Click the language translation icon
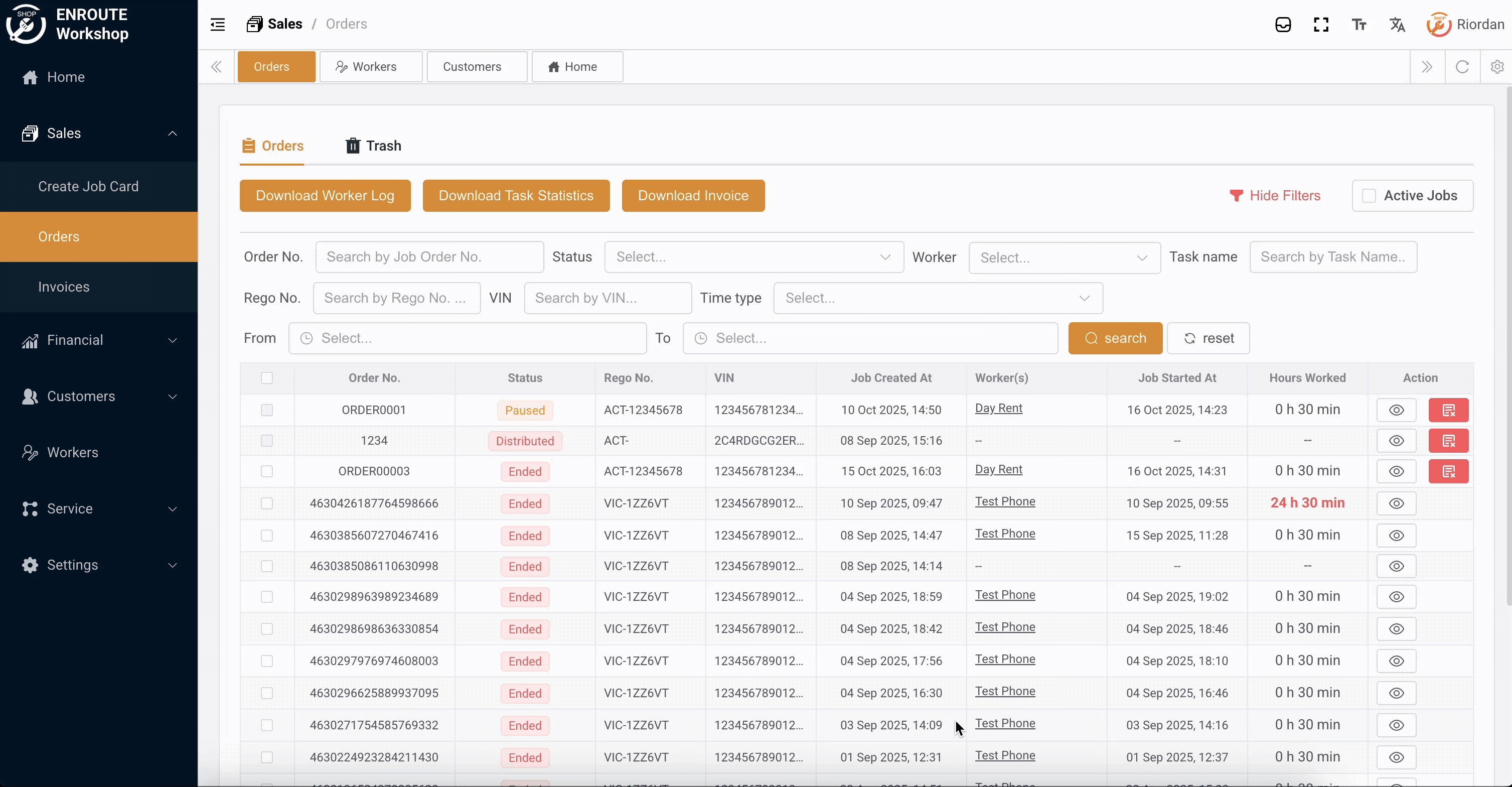Image resolution: width=1512 pixels, height=787 pixels. point(1397,24)
